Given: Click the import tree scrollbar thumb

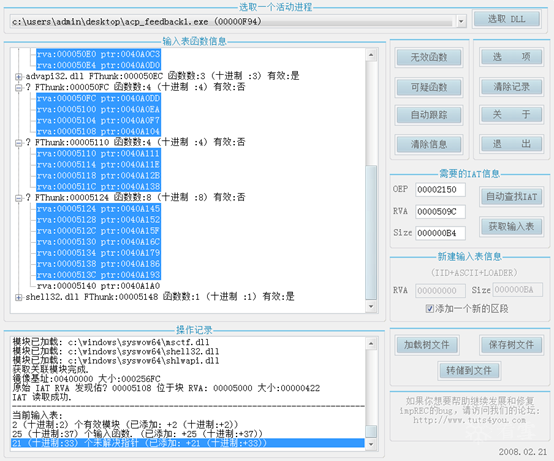Looking at the screenshot, I should pyautogui.click(x=371, y=232).
